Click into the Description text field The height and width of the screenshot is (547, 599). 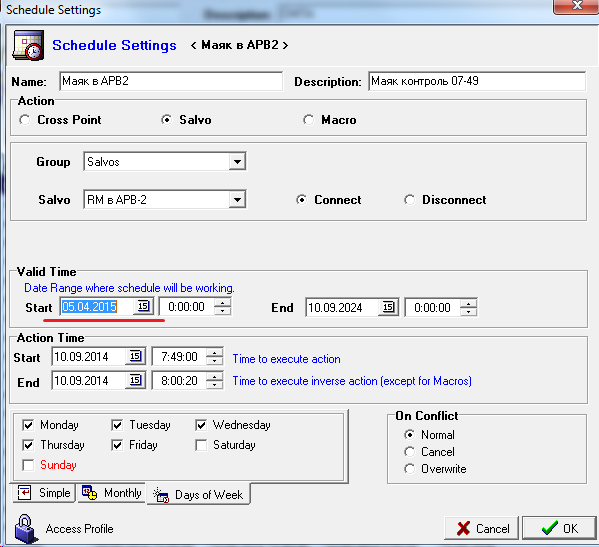point(477,81)
